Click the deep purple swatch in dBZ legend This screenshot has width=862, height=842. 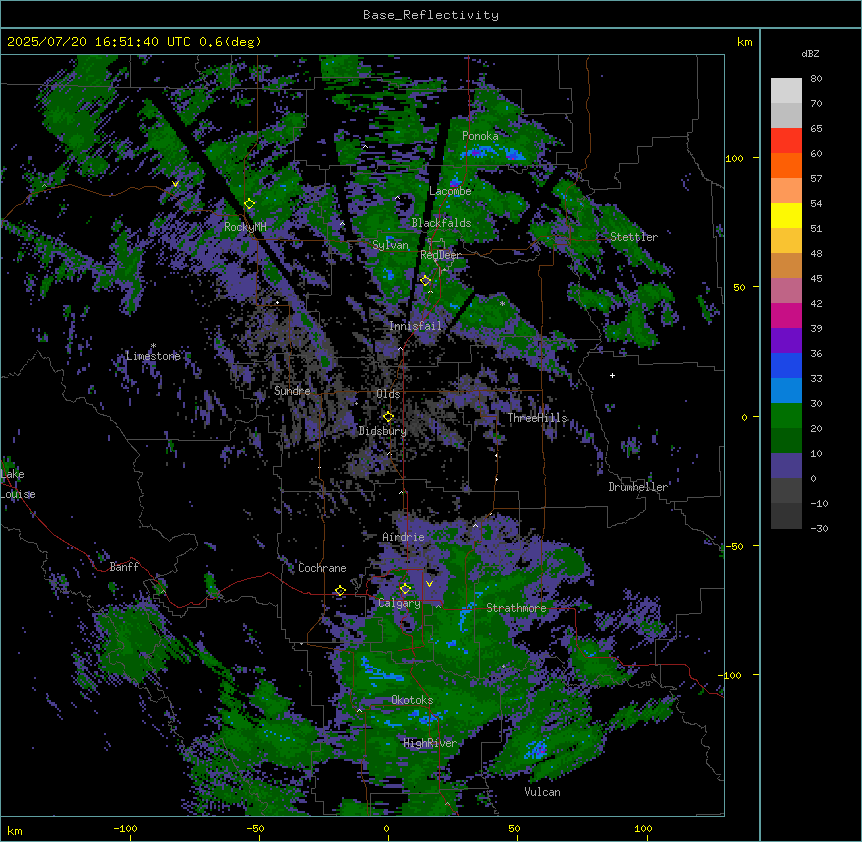point(786,340)
